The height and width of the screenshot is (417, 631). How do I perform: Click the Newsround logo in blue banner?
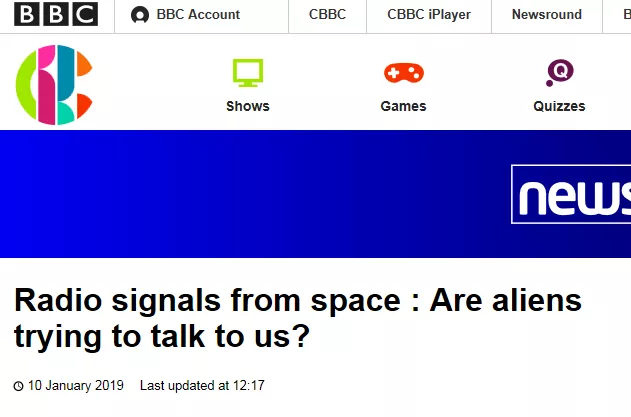(571, 195)
